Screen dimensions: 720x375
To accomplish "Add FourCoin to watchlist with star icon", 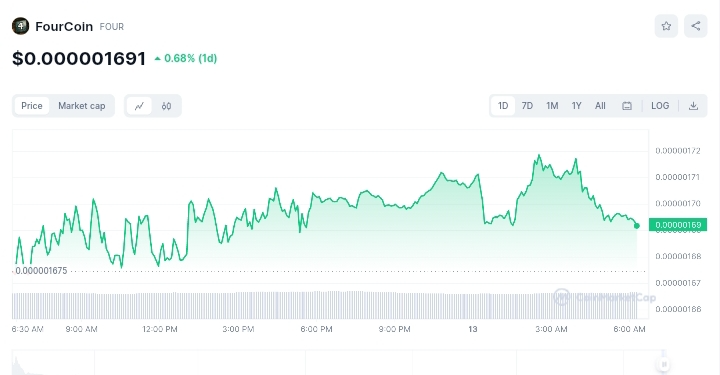I will click(666, 26).
